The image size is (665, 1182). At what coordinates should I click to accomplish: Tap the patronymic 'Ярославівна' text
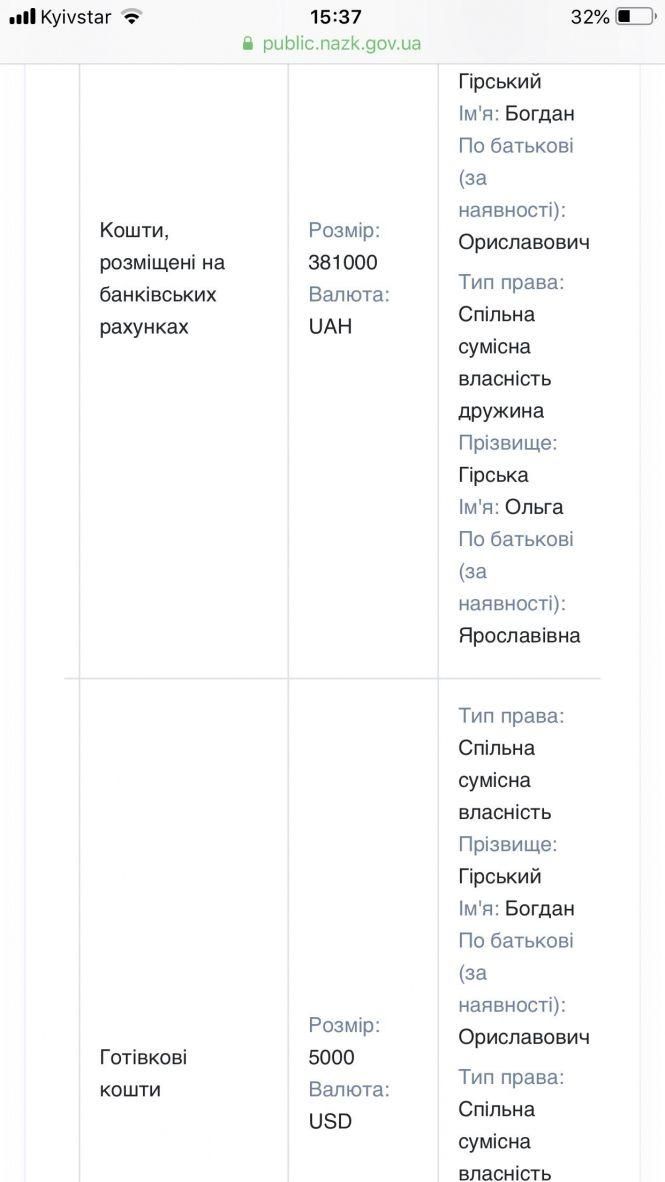pyautogui.click(x=519, y=636)
